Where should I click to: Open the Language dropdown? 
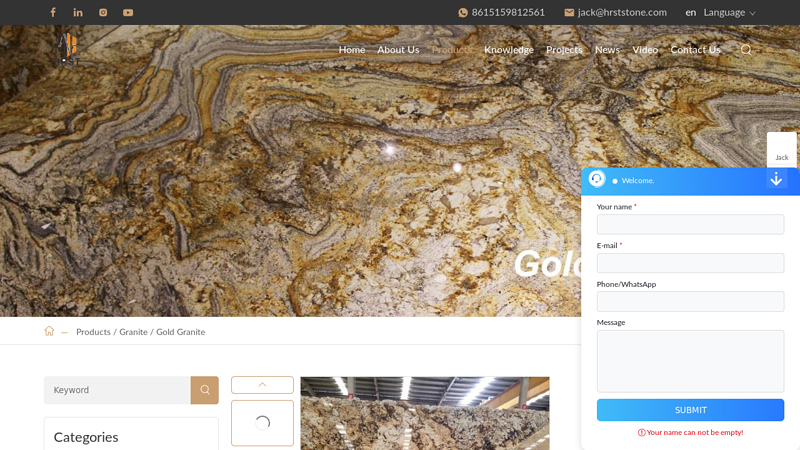pyautogui.click(x=729, y=12)
